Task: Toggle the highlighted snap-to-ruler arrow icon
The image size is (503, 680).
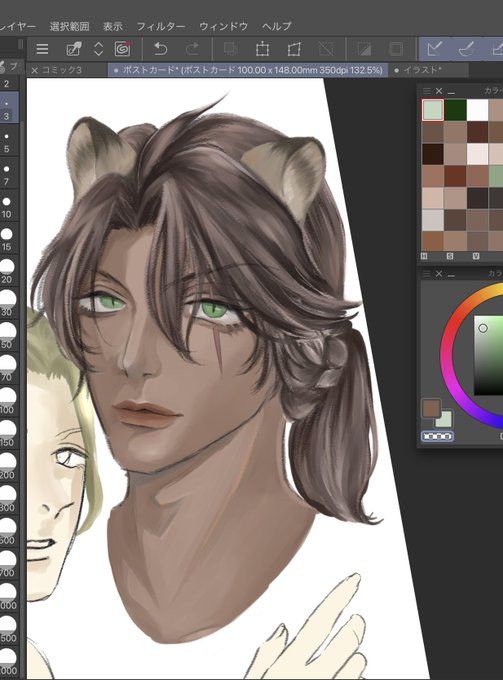Action: [434, 49]
